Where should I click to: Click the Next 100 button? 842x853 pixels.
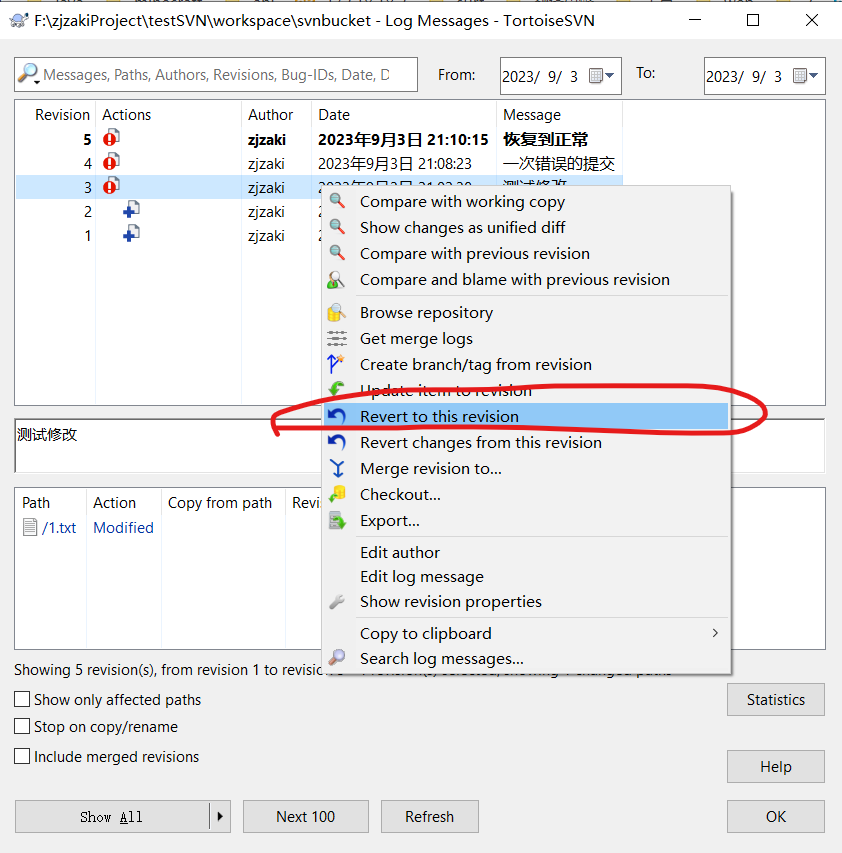tap(306, 816)
